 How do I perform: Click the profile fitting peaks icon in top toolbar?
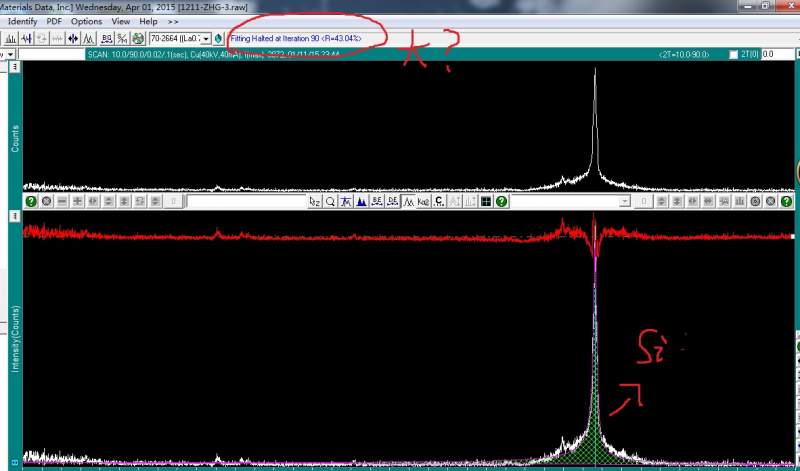click(x=89, y=38)
